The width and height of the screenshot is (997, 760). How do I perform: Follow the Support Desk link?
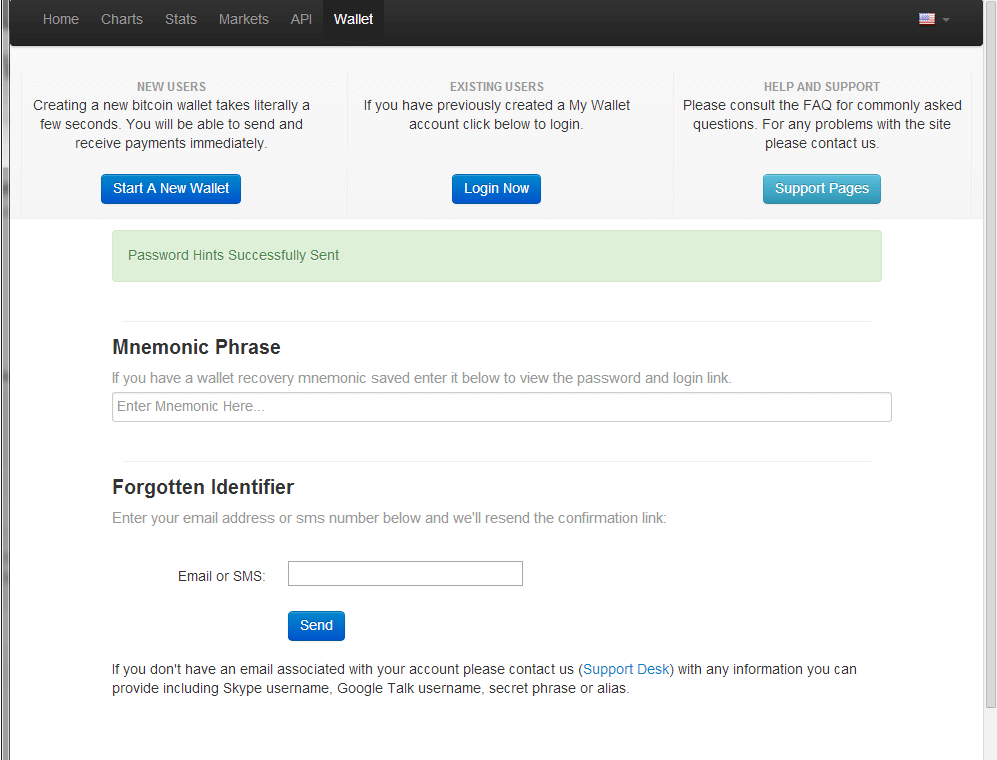coord(626,669)
